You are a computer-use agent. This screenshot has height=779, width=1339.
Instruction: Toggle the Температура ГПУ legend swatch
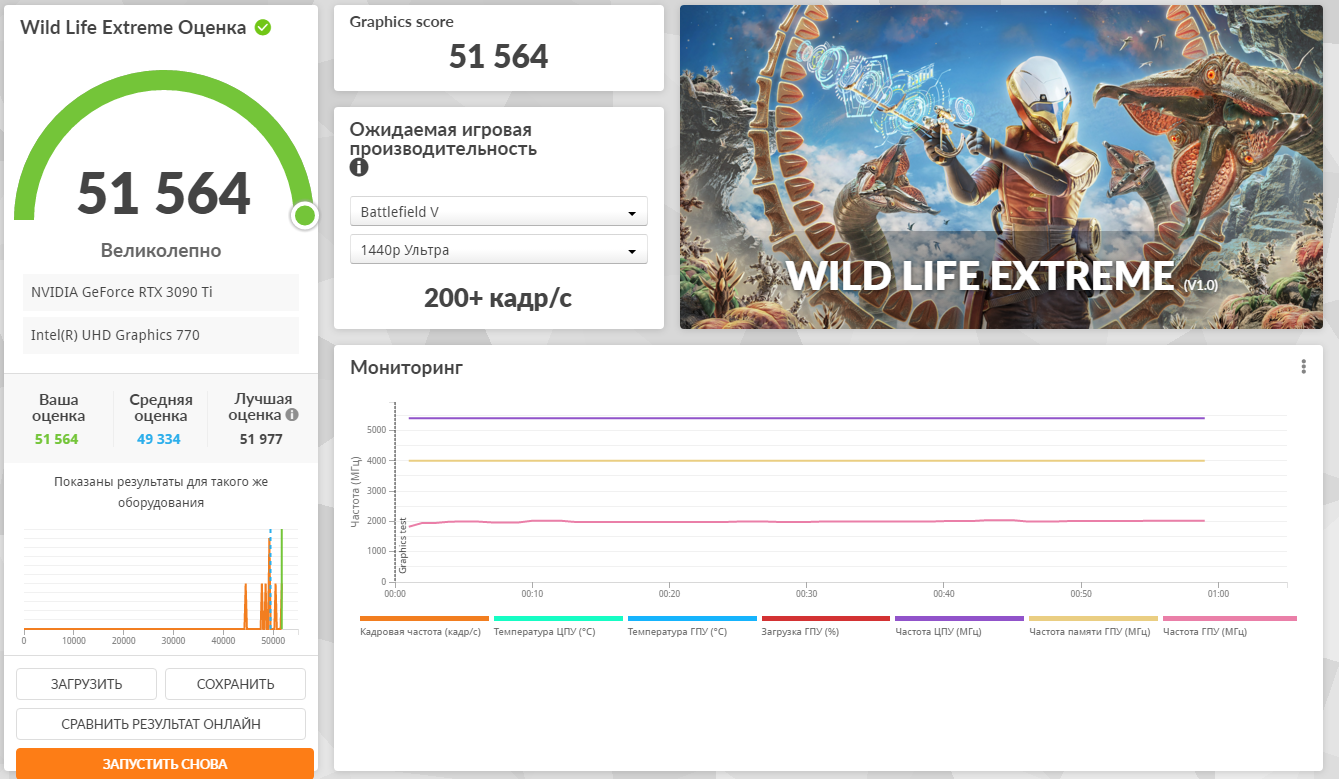692,619
